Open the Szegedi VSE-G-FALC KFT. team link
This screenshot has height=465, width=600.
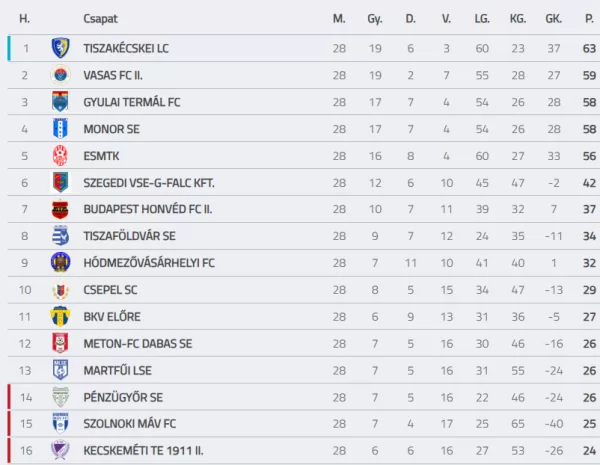tap(149, 183)
